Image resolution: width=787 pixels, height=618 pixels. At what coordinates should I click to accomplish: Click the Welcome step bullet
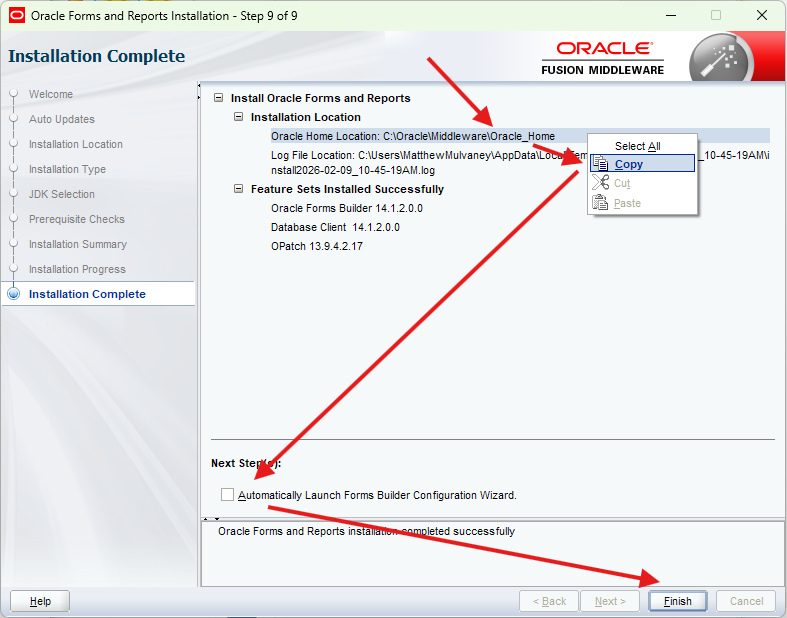coord(14,93)
